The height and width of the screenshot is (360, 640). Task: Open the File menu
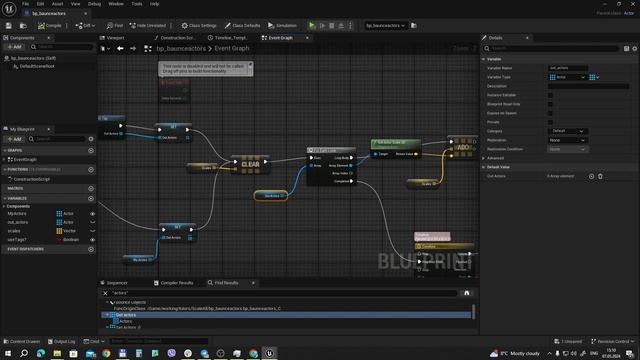coord(25,4)
